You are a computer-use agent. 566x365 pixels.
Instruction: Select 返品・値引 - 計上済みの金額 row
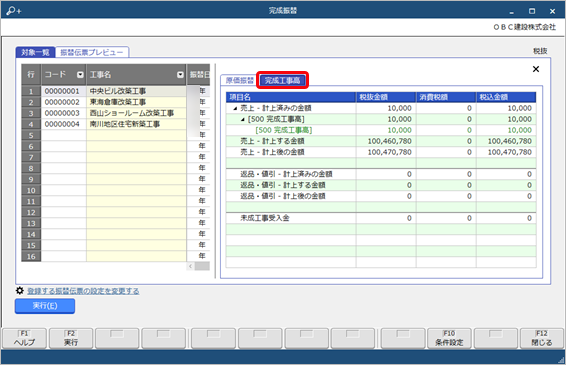click(381, 174)
